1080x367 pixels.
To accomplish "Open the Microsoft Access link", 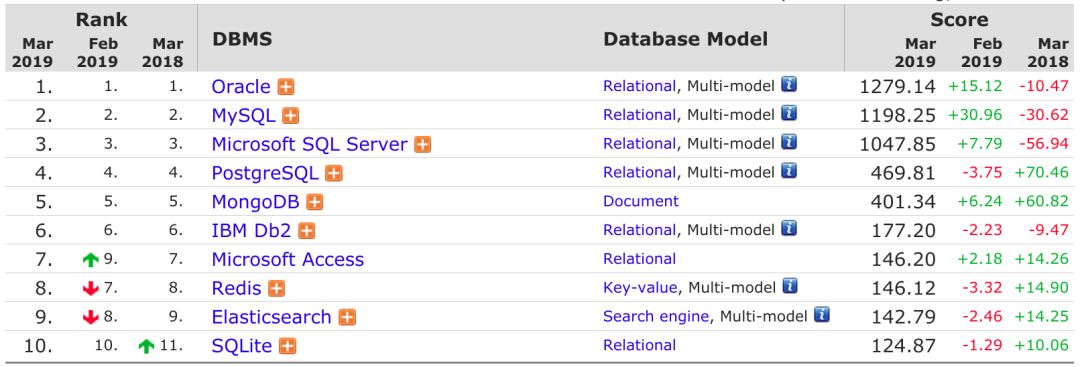I will [x=288, y=260].
